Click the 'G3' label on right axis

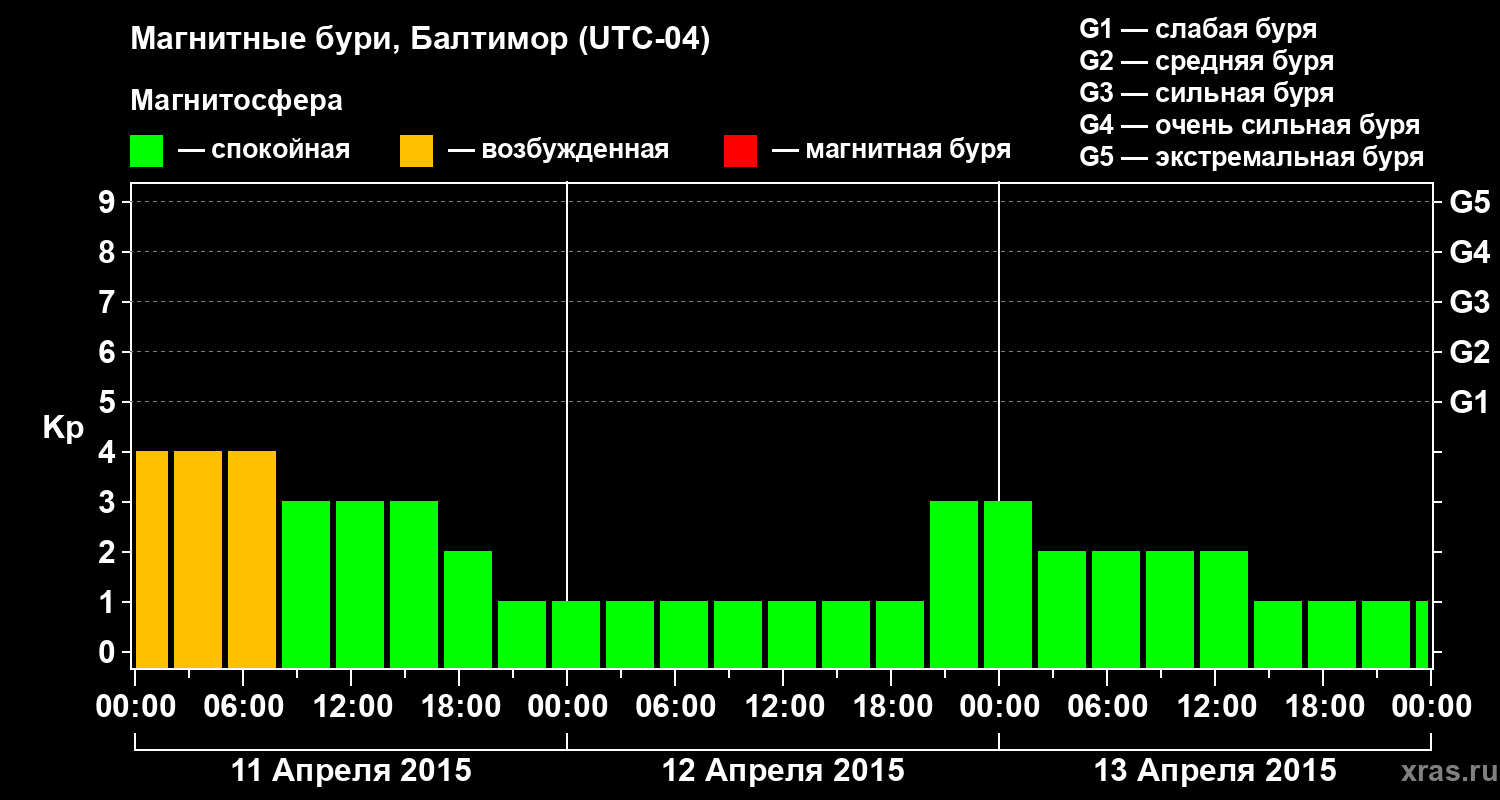(1469, 302)
